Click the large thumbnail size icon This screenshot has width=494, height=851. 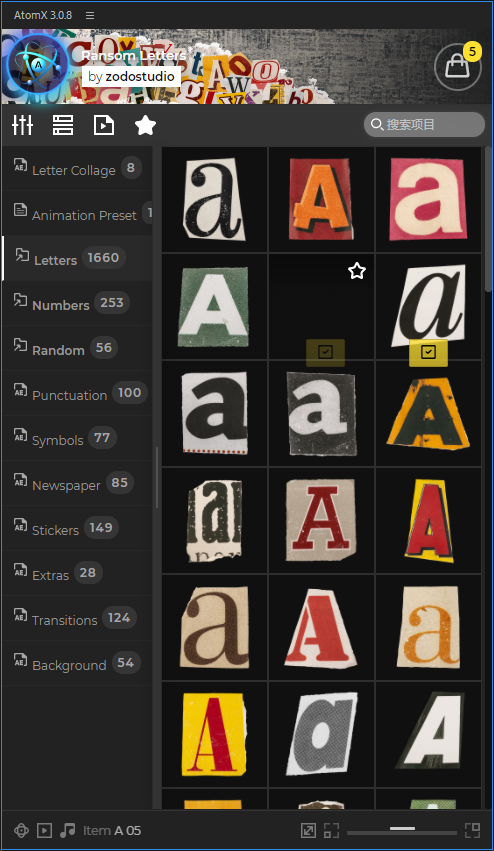[x=473, y=830]
